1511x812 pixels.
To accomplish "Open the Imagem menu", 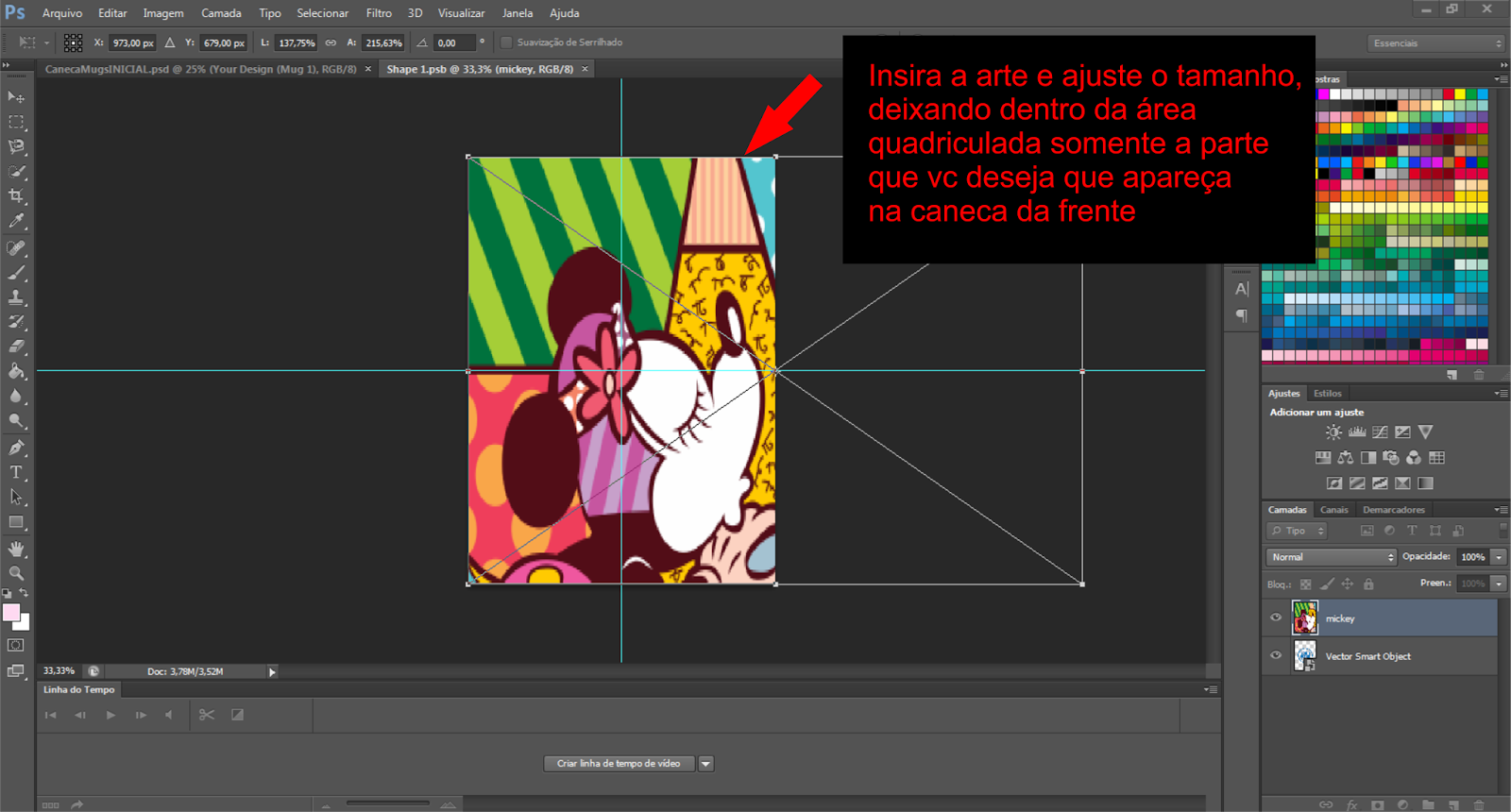I will click(163, 13).
